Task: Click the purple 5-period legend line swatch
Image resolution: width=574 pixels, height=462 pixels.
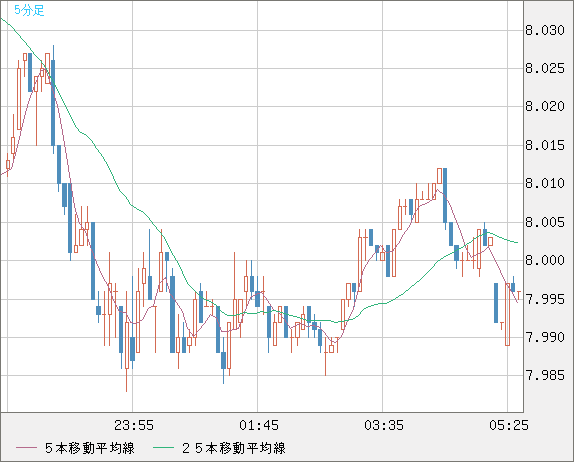Action: click(26, 448)
